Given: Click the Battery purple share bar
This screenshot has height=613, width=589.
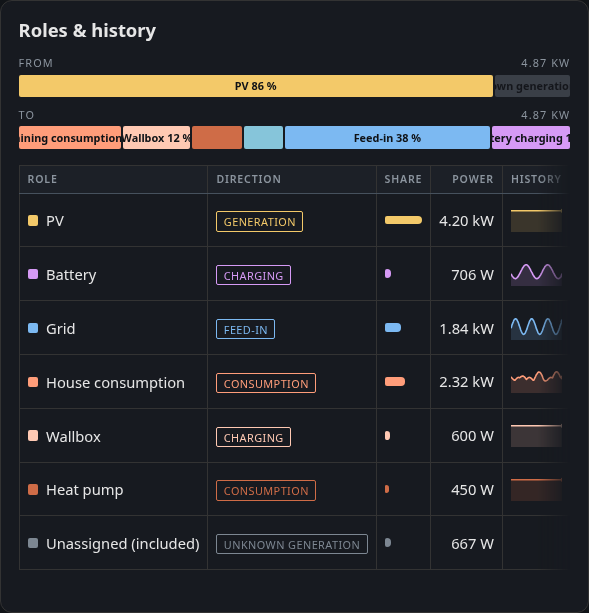Looking at the screenshot, I should click(388, 274).
